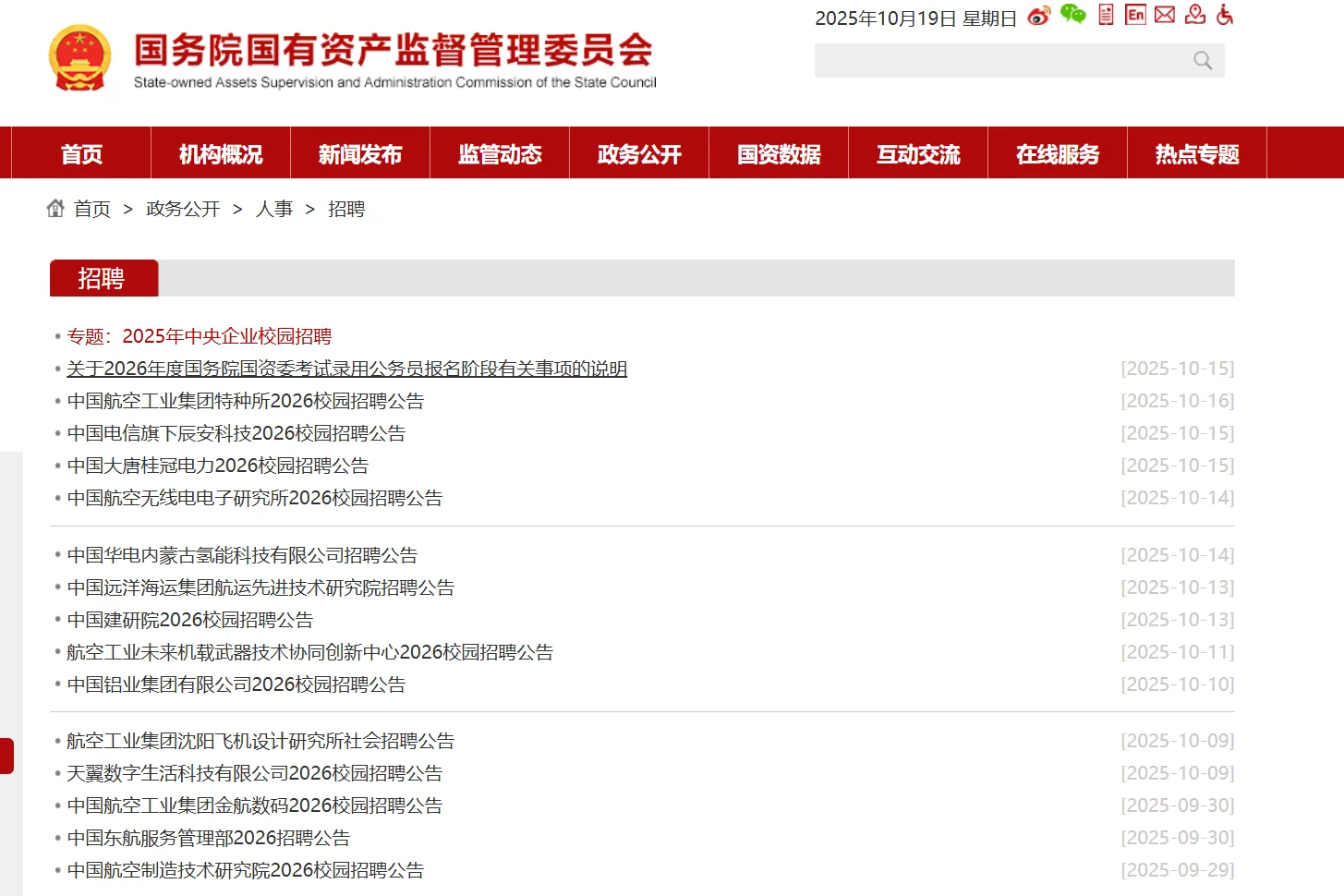Open the green WeChat icon
Image resolution: width=1344 pixels, height=896 pixels.
pyautogui.click(x=1072, y=14)
